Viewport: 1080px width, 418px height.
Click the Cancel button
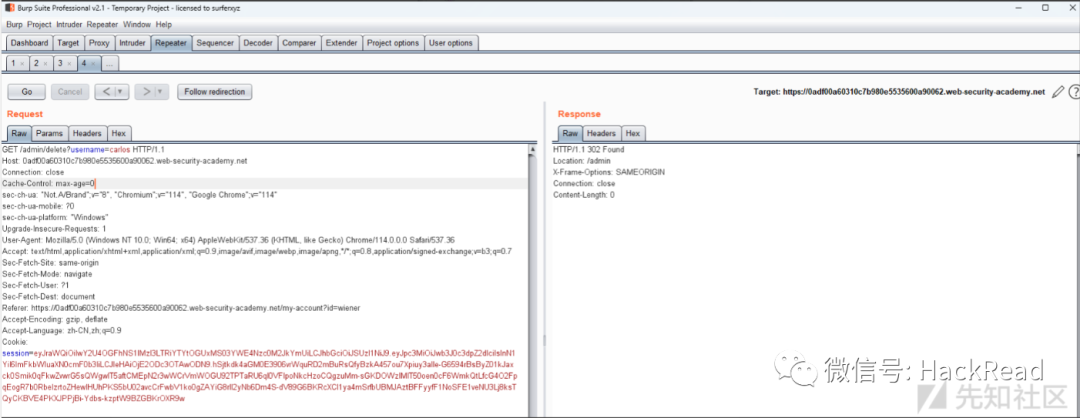(70, 92)
